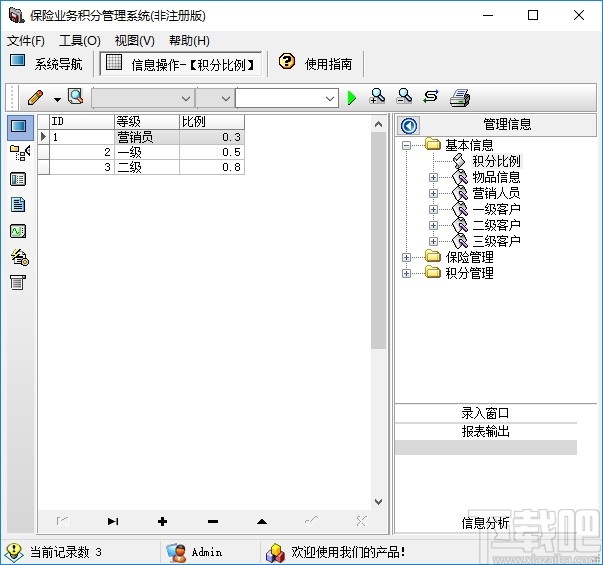
Task: Click the ID column header
Action: (82, 122)
